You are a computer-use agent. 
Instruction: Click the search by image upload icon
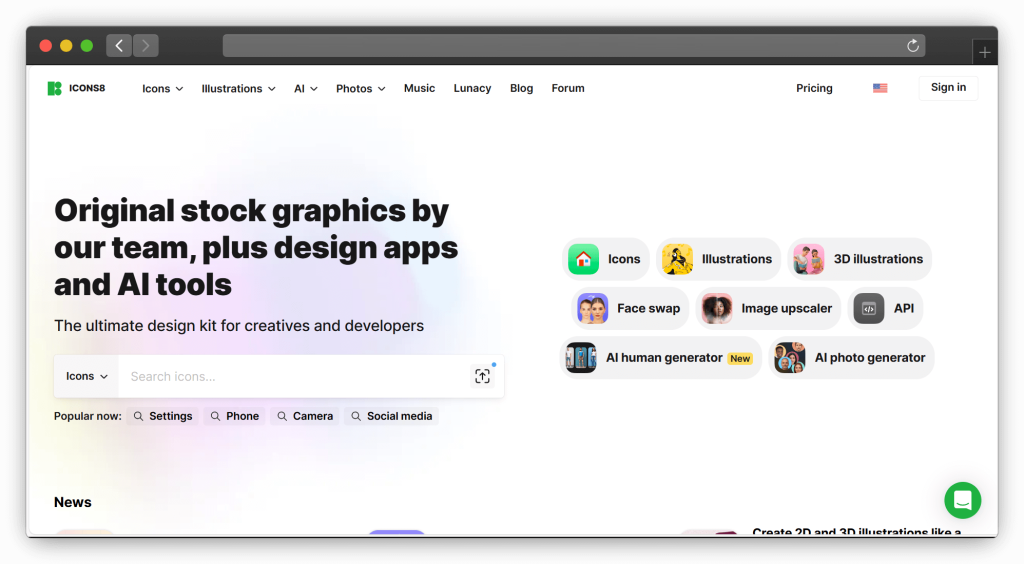click(x=483, y=376)
